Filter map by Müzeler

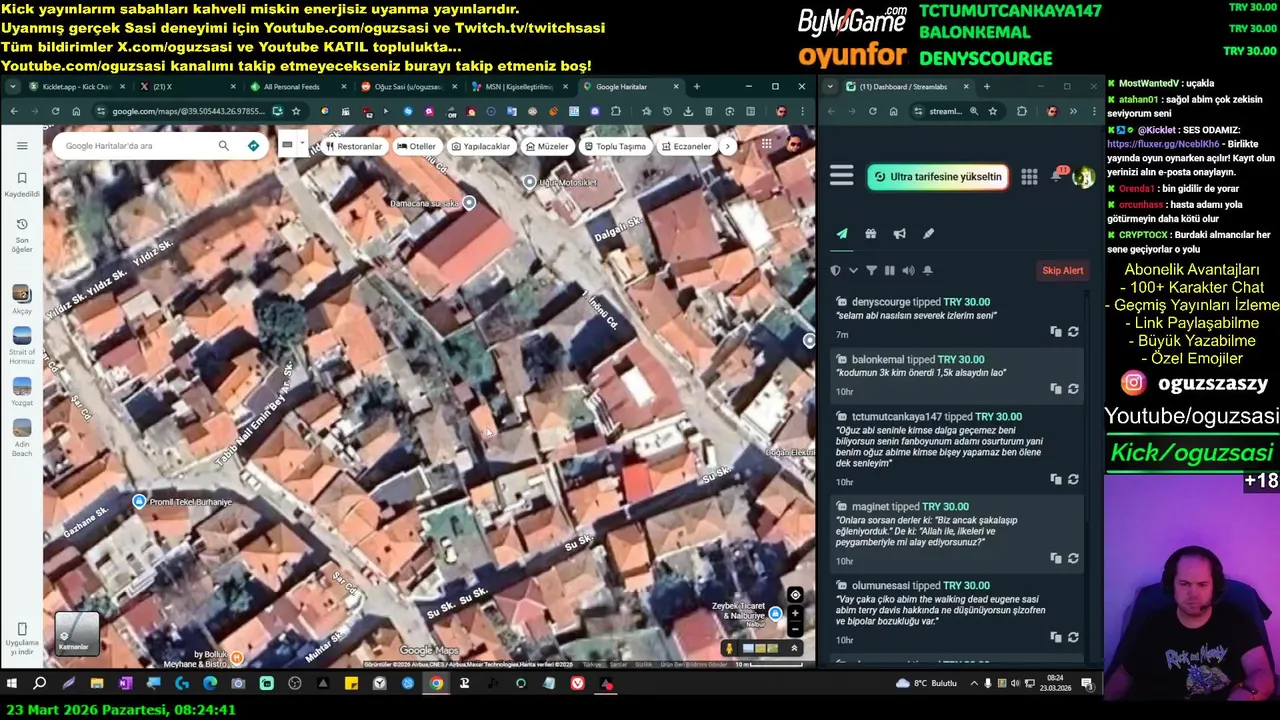click(546, 146)
